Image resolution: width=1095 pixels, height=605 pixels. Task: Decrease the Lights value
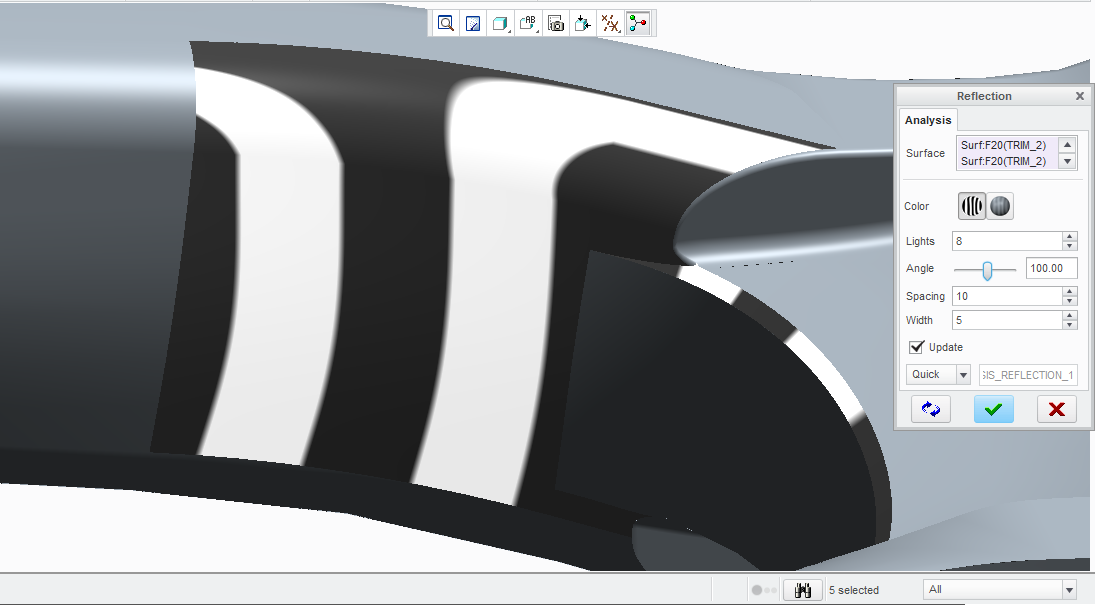click(1069, 245)
